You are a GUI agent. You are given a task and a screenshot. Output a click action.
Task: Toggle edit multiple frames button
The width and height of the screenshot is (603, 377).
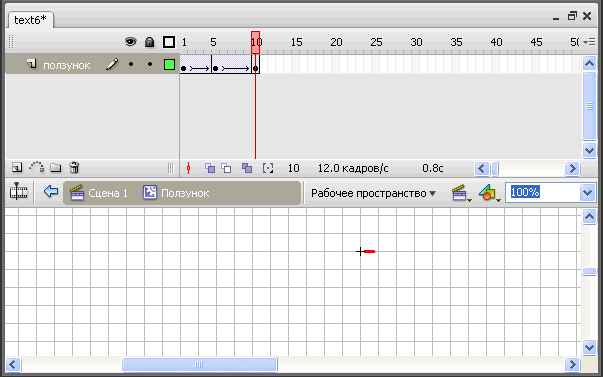pos(247,168)
